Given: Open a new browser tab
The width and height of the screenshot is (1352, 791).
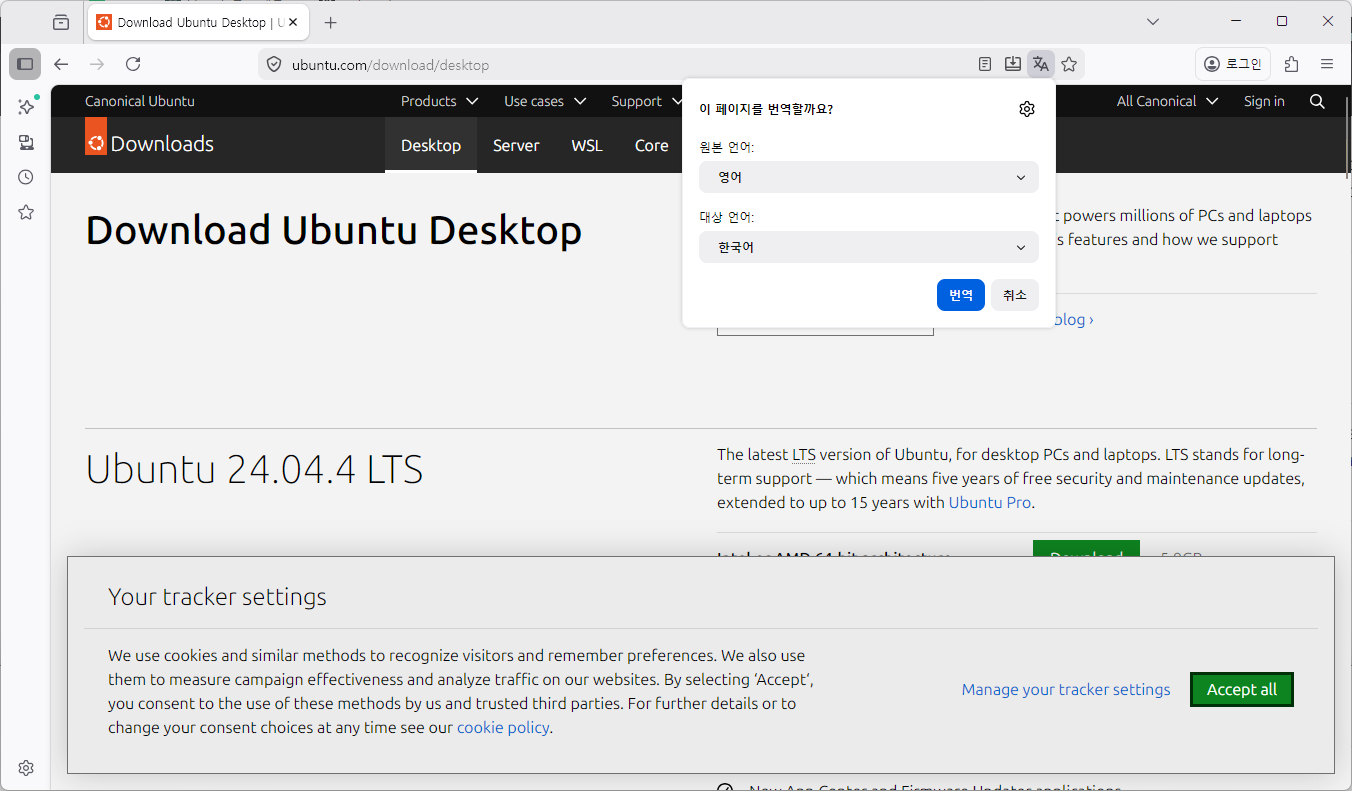Looking at the screenshot, I should click(331, 22).
